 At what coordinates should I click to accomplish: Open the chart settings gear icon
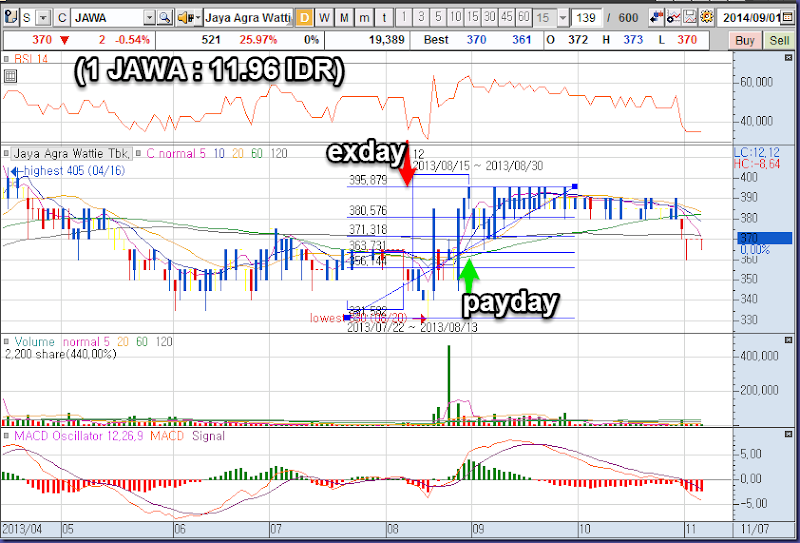706,18
